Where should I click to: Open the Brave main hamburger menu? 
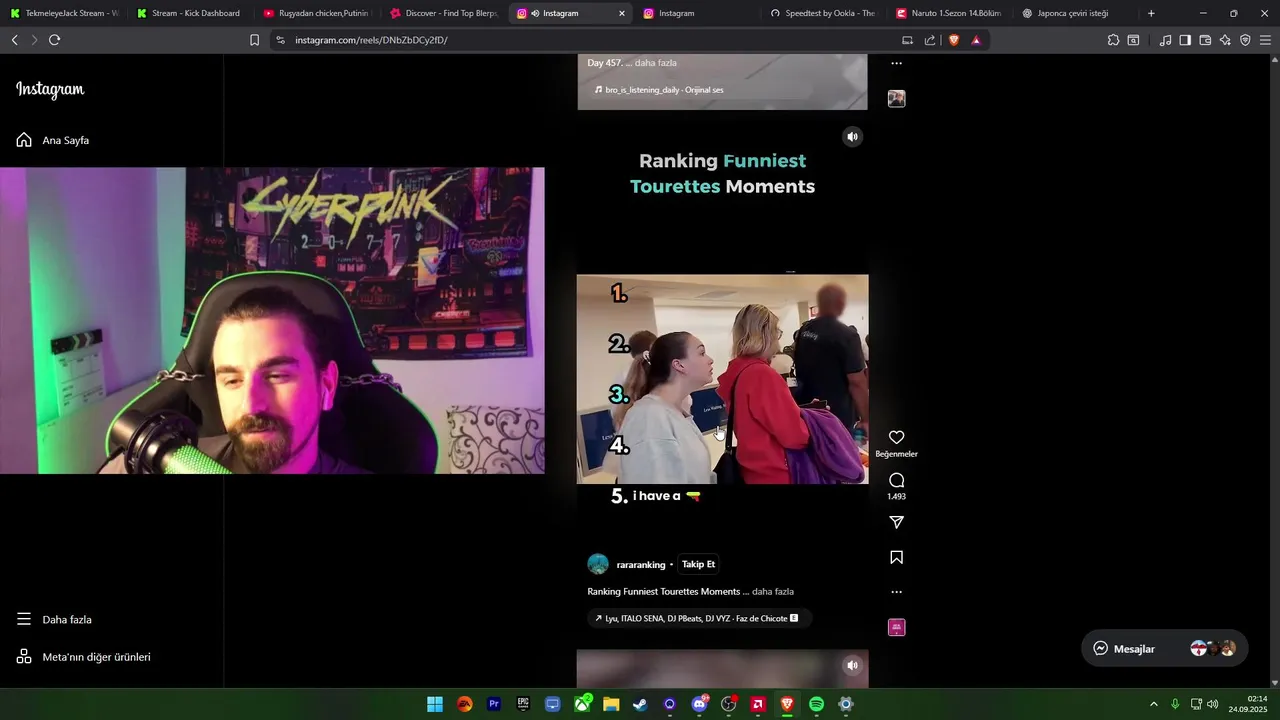click(x=1265, y=40)
